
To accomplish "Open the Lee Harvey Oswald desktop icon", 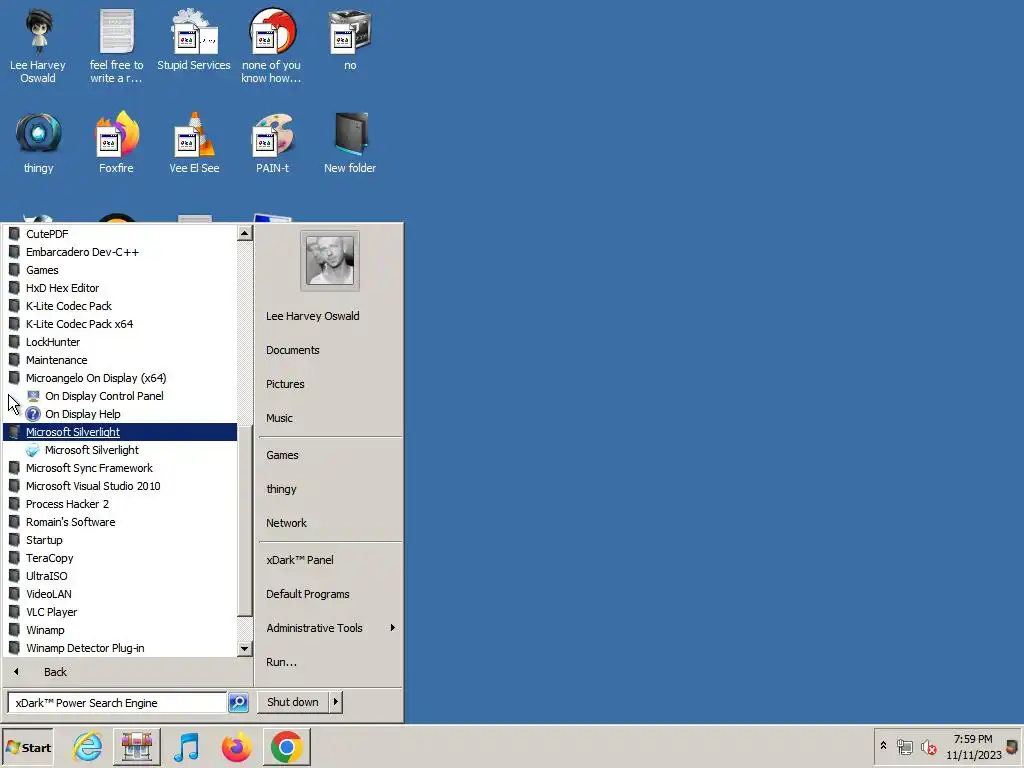I will pyautogui.click(x=38, y=46).
